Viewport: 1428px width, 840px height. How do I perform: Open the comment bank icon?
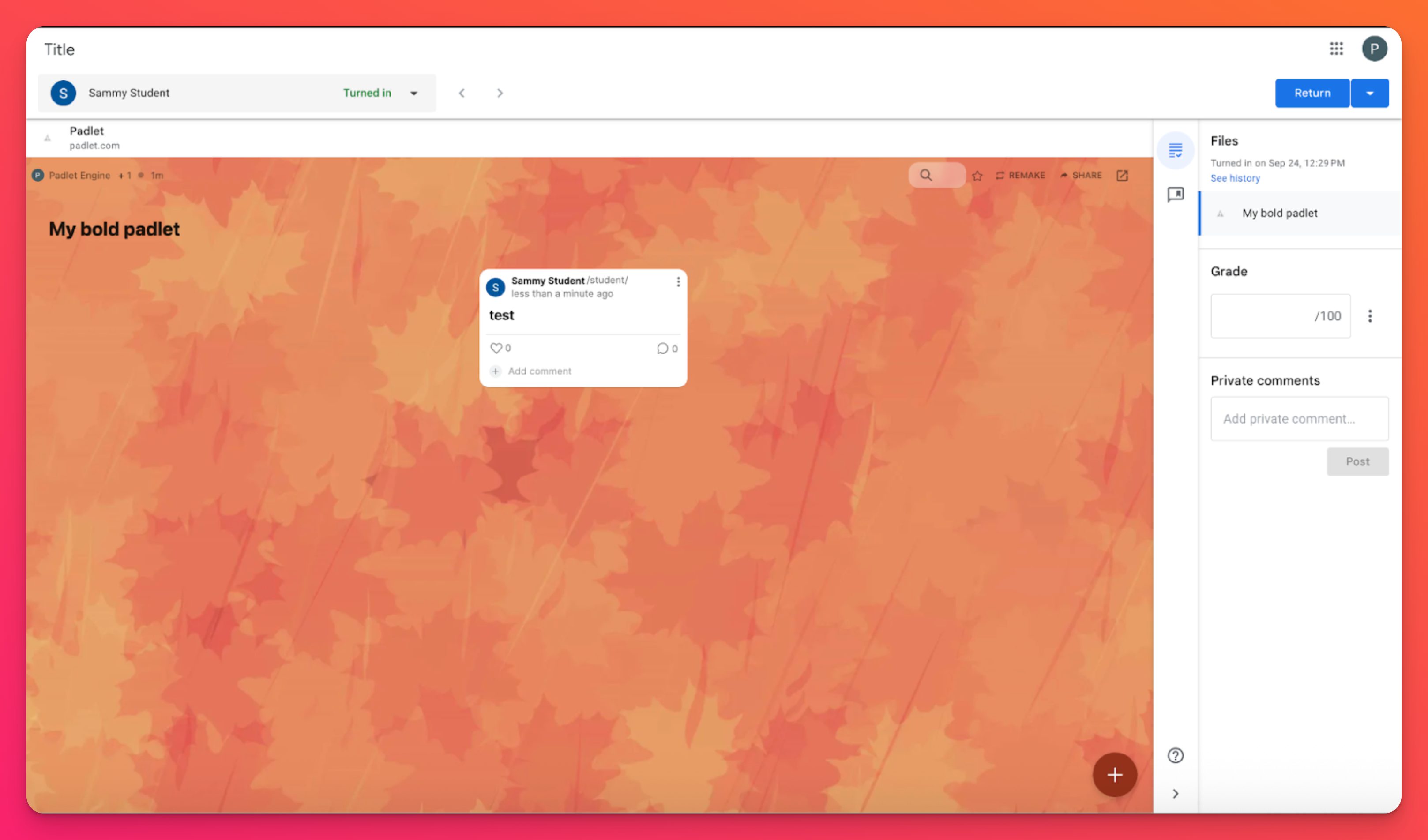tap(1175, 195)
